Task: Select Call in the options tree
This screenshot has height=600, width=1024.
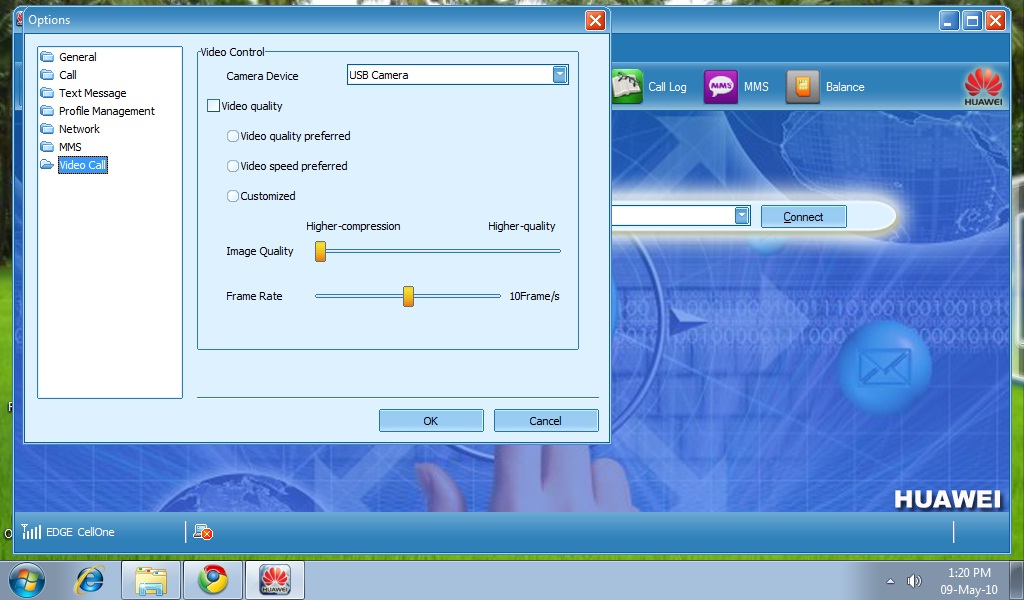Action: [x=68, y=75]
